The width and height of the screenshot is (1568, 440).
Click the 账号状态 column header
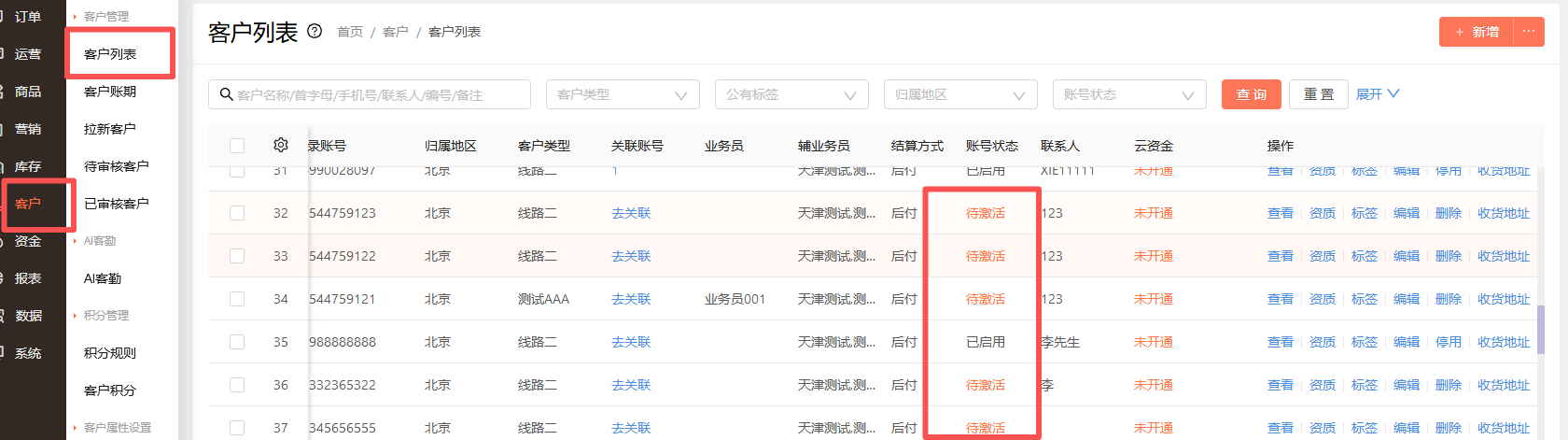(x=992, y=146)
